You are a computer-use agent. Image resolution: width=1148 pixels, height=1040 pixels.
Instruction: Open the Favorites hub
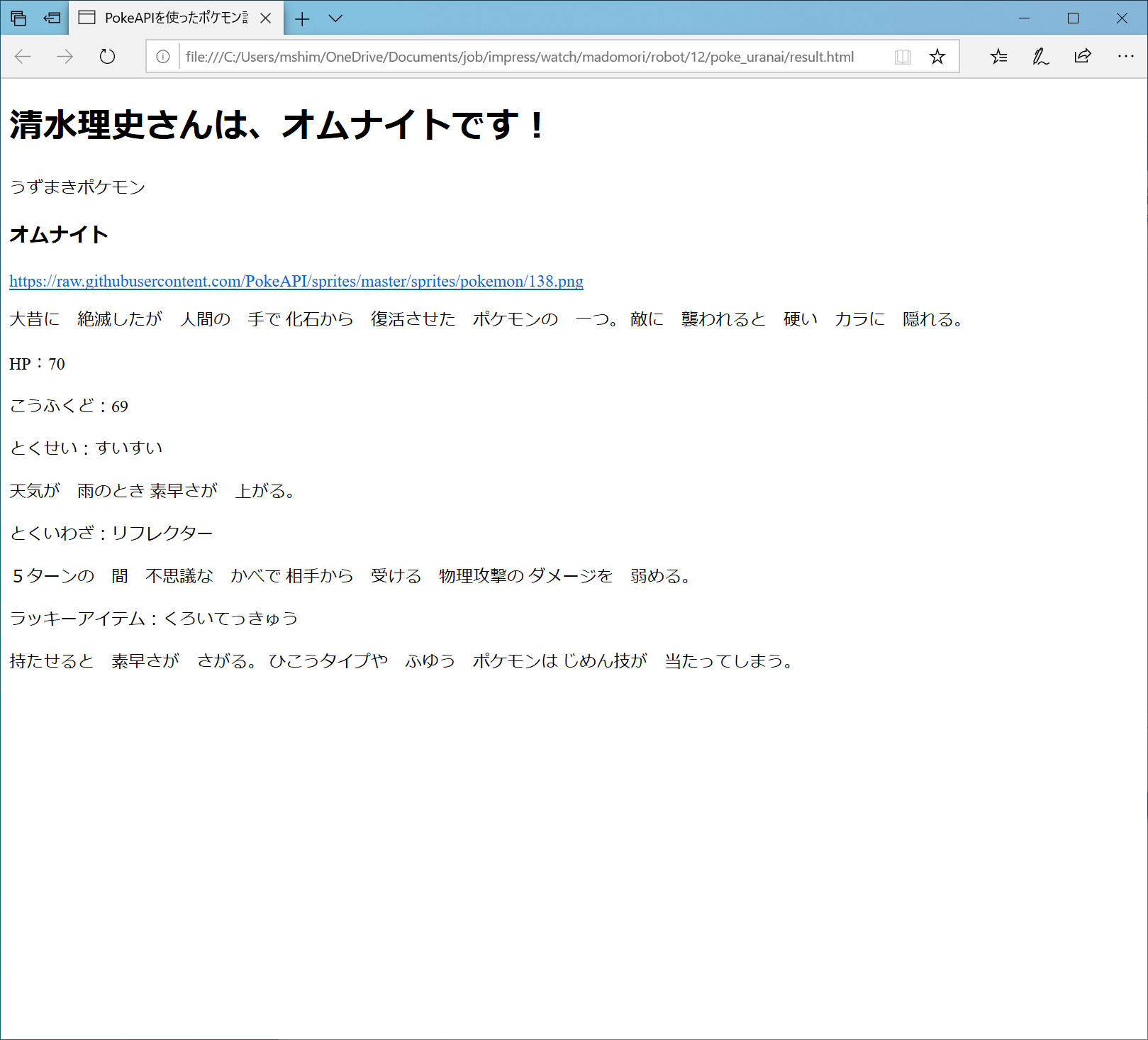coord(999,57)
